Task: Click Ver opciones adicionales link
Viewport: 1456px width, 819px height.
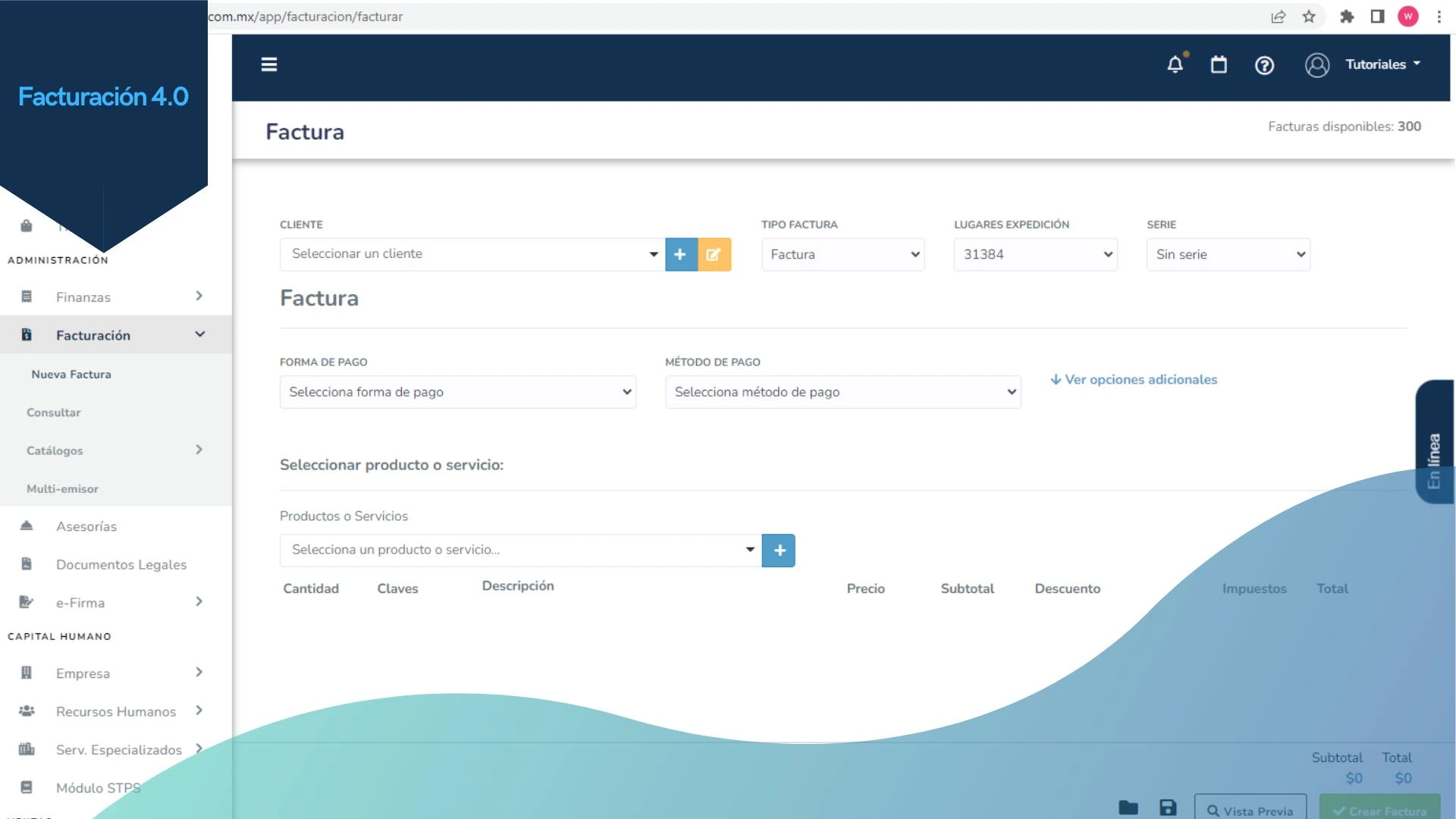Action: 1134,380
